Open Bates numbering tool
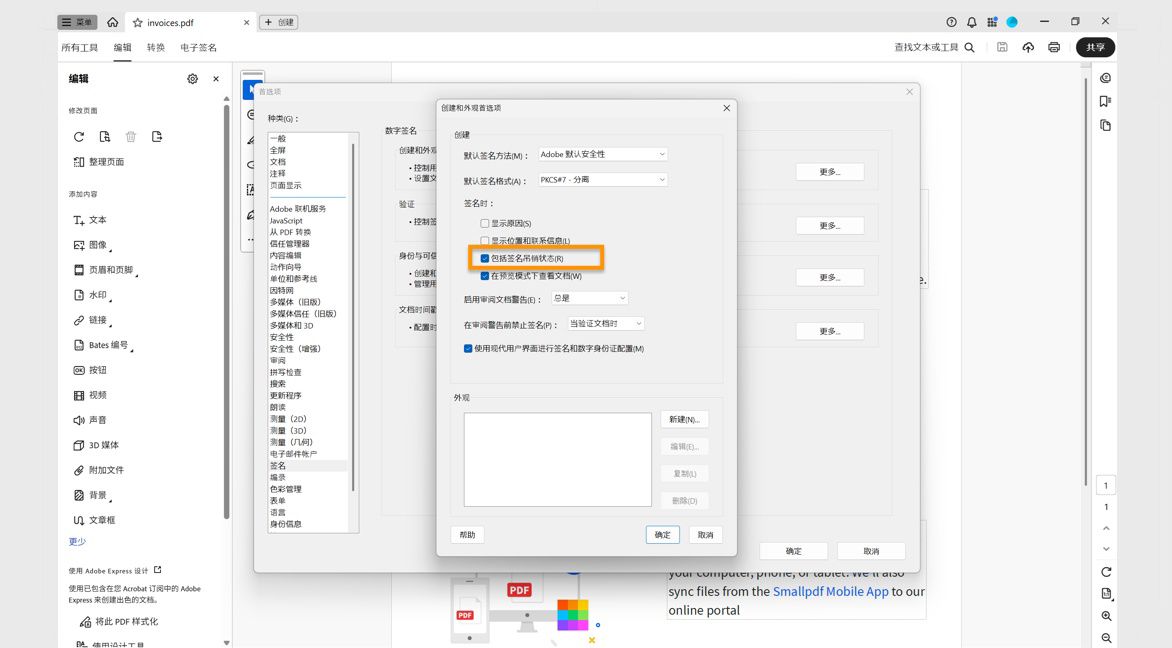This screenshot has width=1172, height=648. [x=101, y=345]
